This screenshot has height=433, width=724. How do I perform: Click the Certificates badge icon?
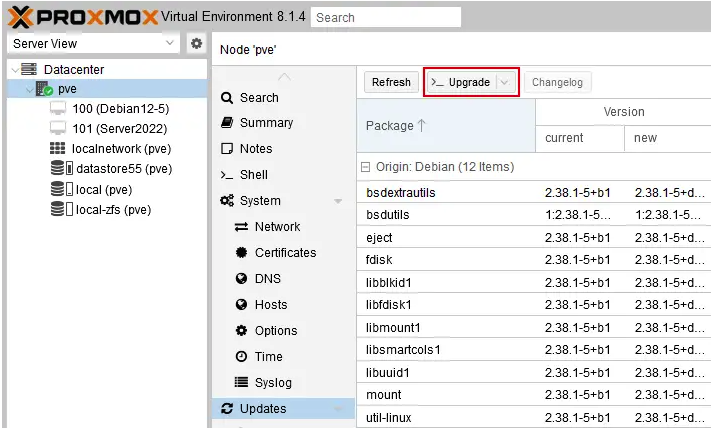pyautogui.click(x=241, y=253)
